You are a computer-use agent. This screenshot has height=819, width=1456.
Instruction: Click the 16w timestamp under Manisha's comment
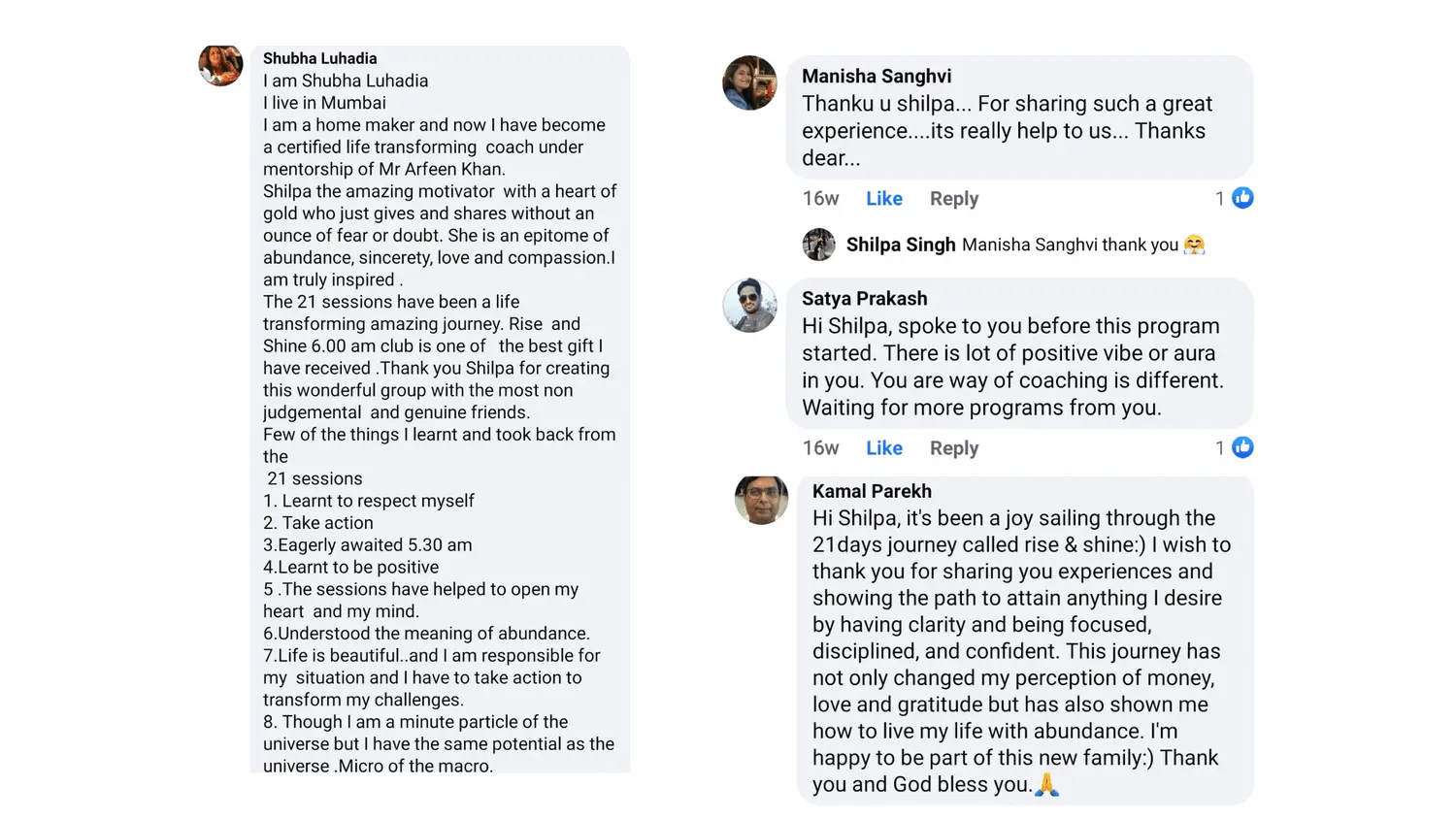(x=820, y=198)
